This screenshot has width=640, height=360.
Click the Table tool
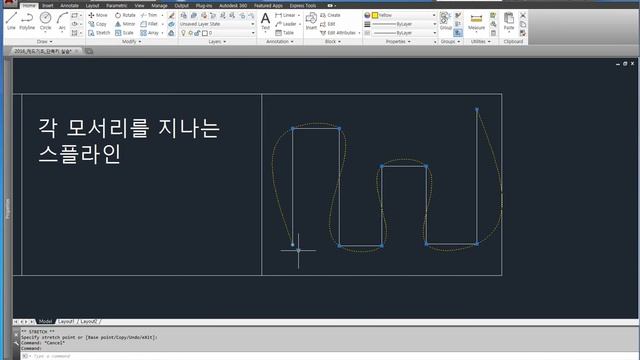coord(284,33)
